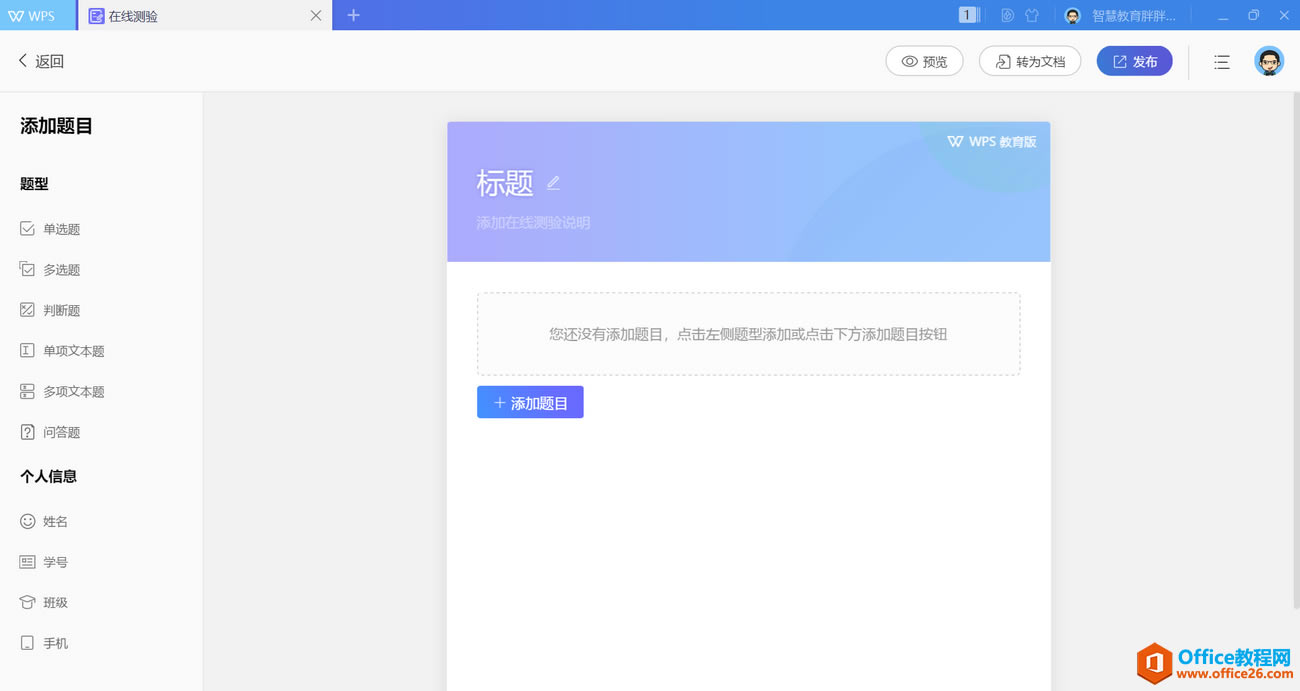Insert a 单项文本题 single text question
The image size is (1300, 691).
72,351
